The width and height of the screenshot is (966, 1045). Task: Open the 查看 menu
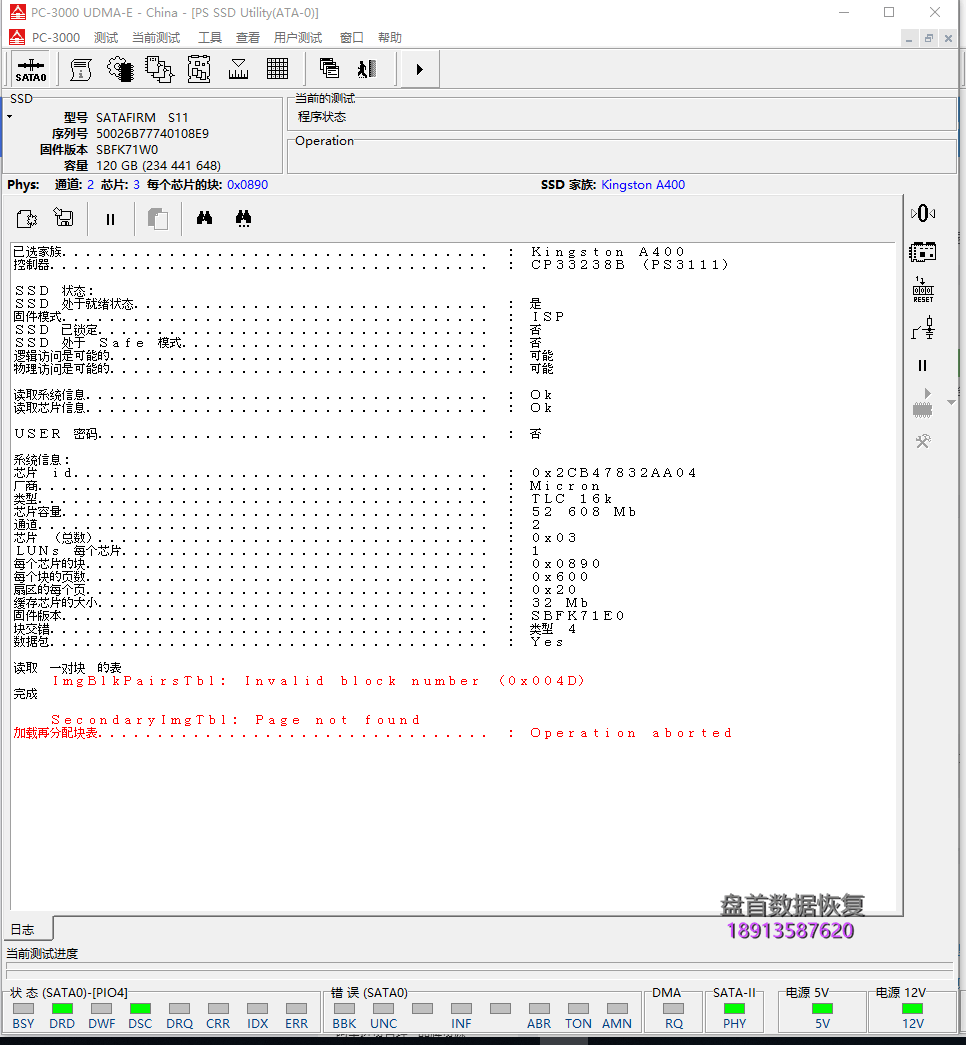tap(247, 37)
